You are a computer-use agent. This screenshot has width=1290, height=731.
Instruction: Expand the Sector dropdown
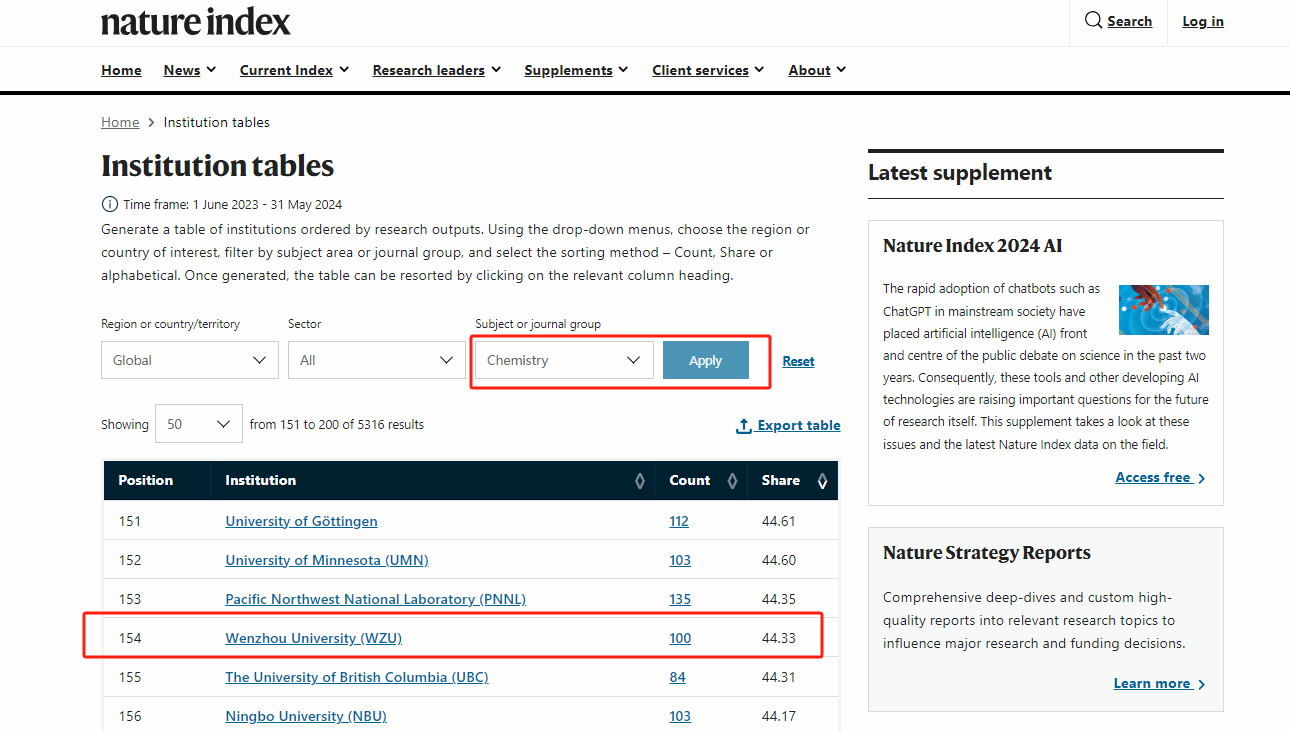tap(376, 360)
